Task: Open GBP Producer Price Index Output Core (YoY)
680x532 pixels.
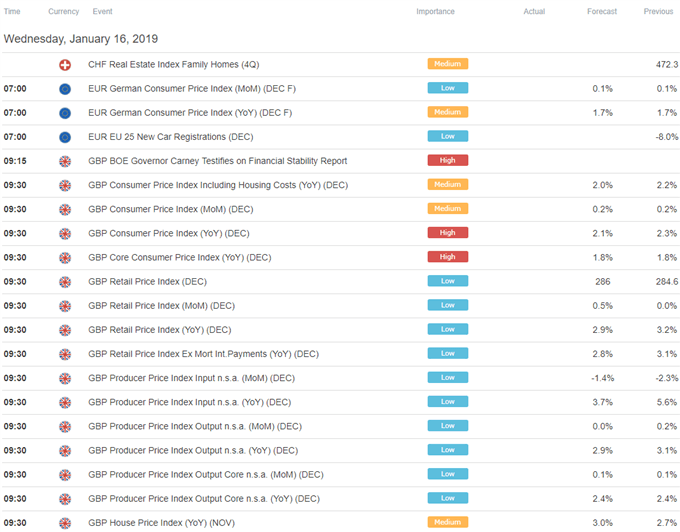Action: coord(204,499)
